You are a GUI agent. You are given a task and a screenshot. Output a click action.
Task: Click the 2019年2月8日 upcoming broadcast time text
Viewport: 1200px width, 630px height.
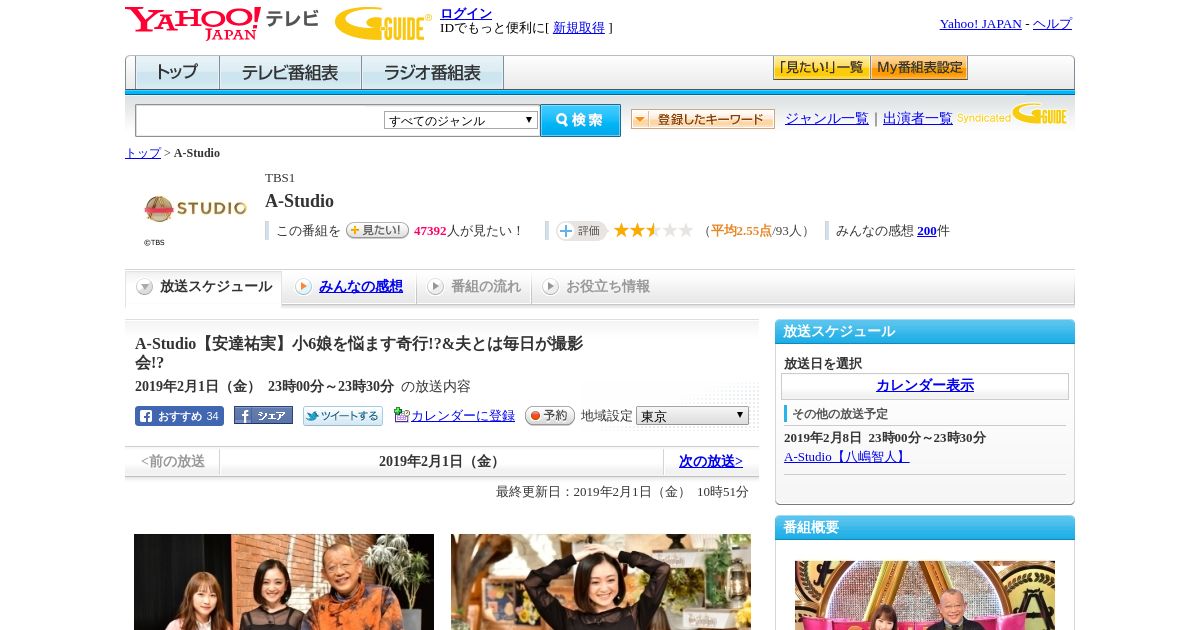click(885, 438)
